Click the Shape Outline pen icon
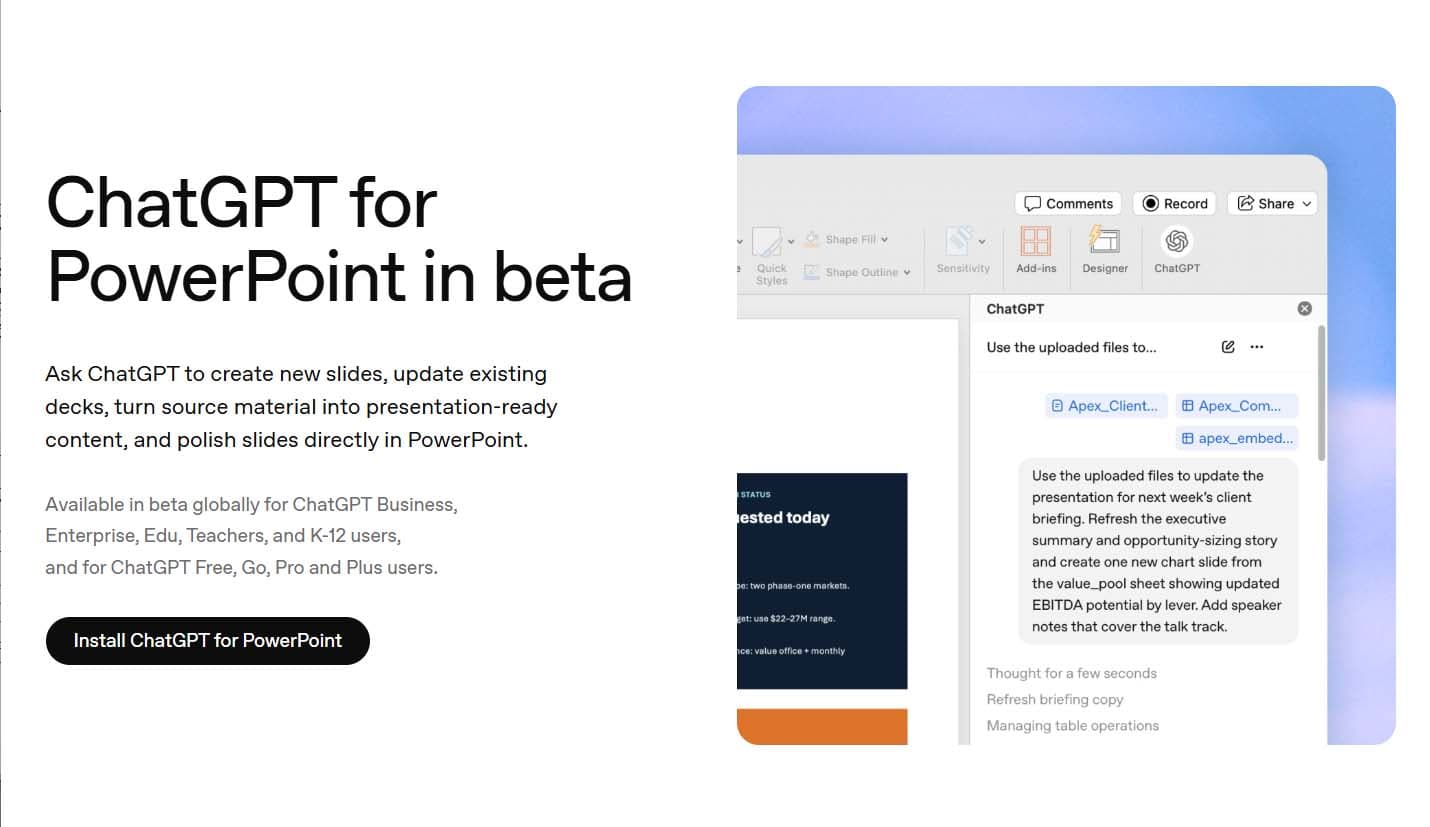The image size is (1430, 827). (812, 272)
